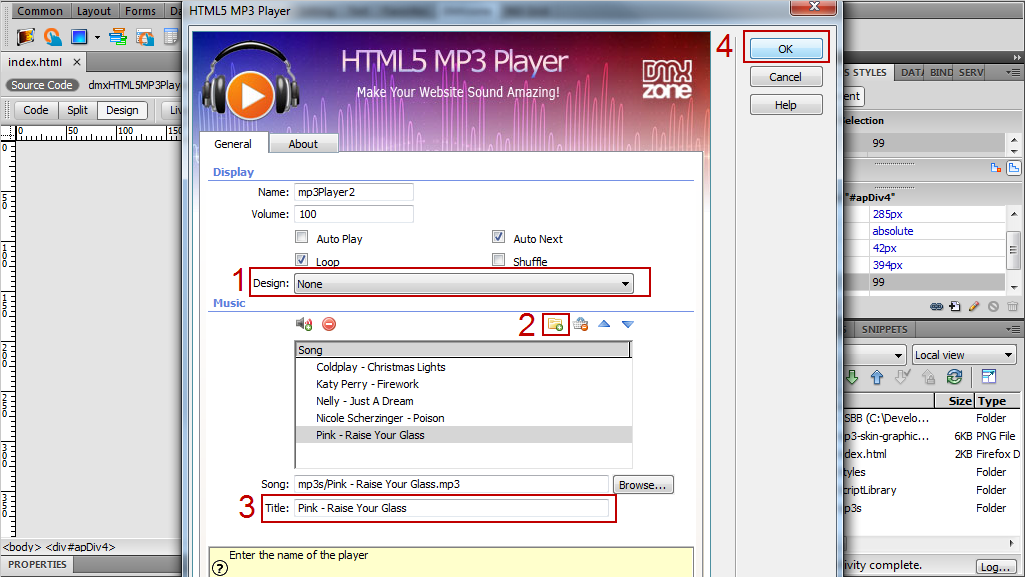Viewport: 1025px width, 577px height.
Task: Uncheck the Auto Next checkbox
Action: click(x=498, y=237)
